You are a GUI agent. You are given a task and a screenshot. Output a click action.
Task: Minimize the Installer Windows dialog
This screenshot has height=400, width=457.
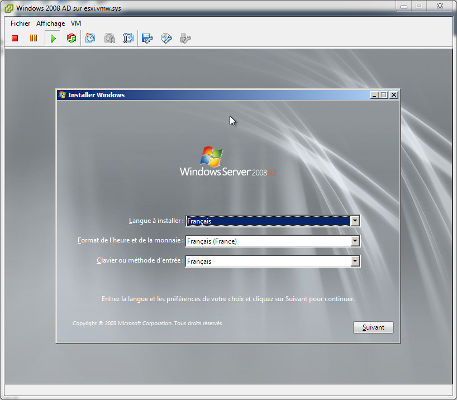pos(374,95)
